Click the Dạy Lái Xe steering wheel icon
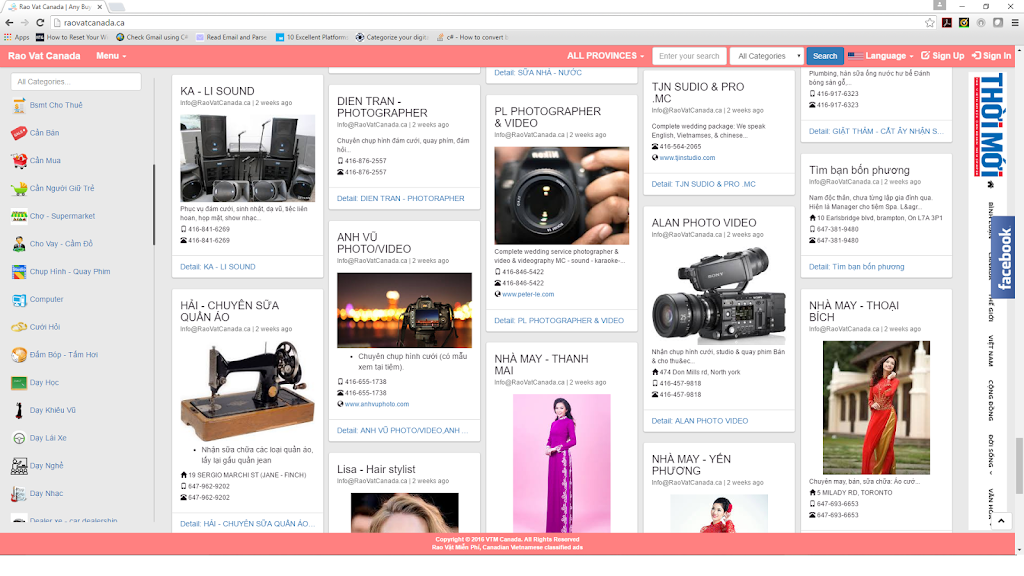This screenshot has height=576, width=1024. point(19,438)
